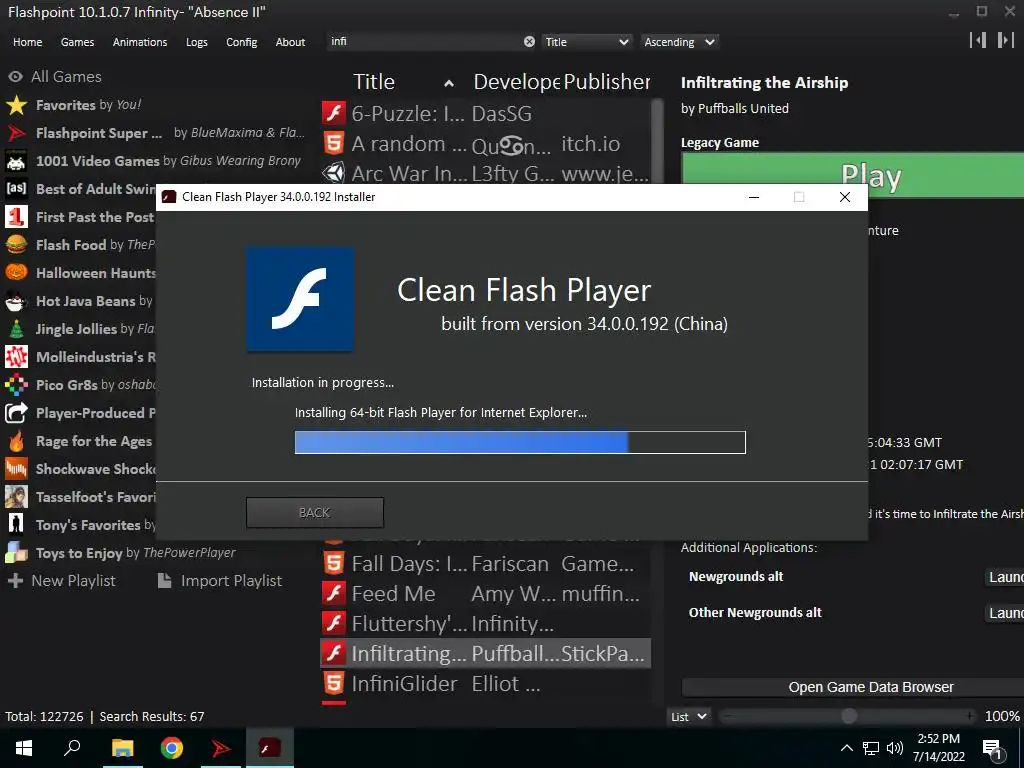
Task: Open the List layout dropdown
Action: tap(689, 716)
